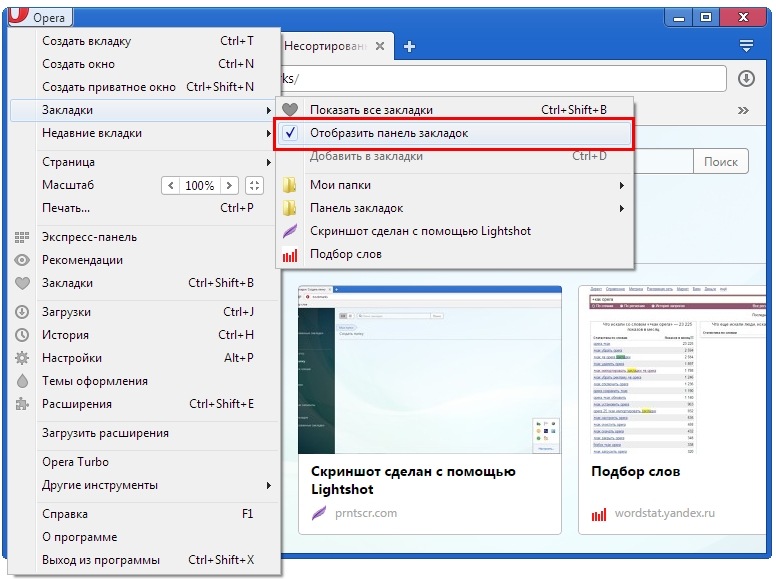
Task: Click the Мои папки folder icon
Action: (290, 185)
